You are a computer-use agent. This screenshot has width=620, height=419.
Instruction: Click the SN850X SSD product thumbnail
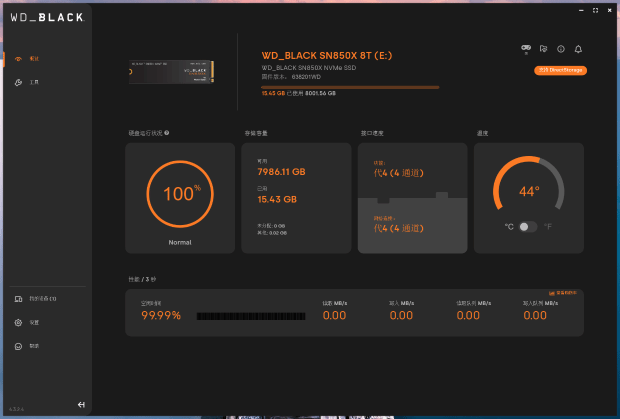(x=171, y=72)
